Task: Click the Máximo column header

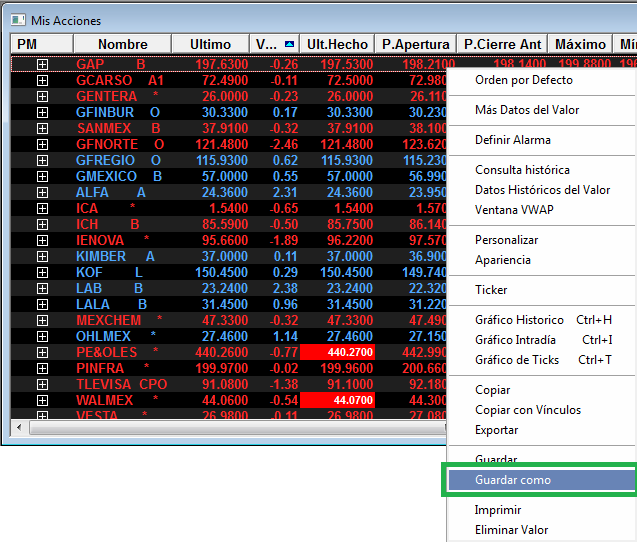Action: tap(580, 44)
